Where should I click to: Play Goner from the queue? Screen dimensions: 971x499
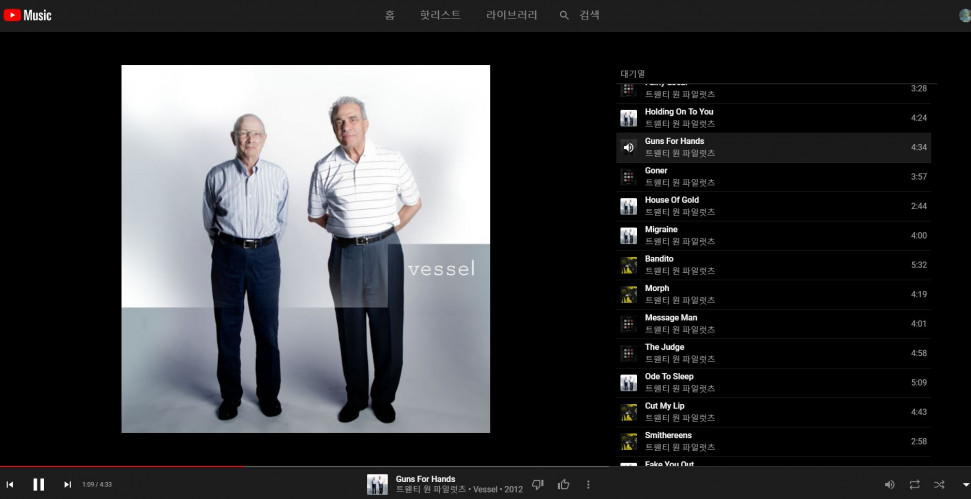coord(773,176)
